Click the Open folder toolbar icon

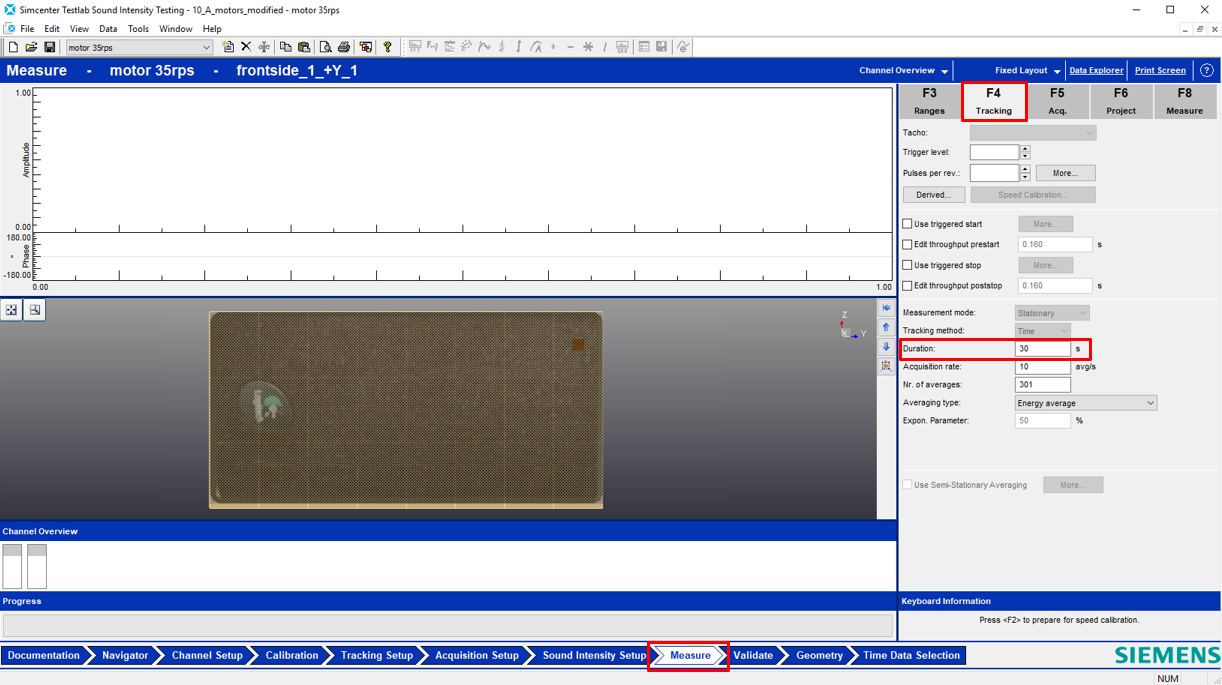click(x=31, y=47)
